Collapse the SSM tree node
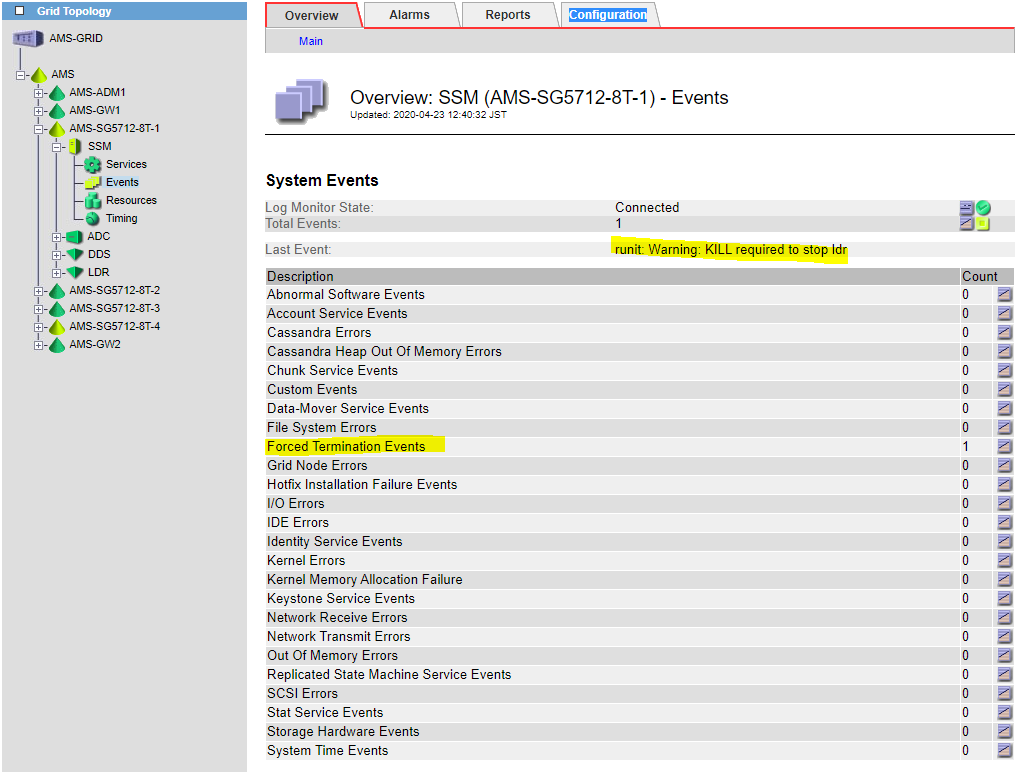Screen dimensions: 1027x772 [x=57, y=147]
